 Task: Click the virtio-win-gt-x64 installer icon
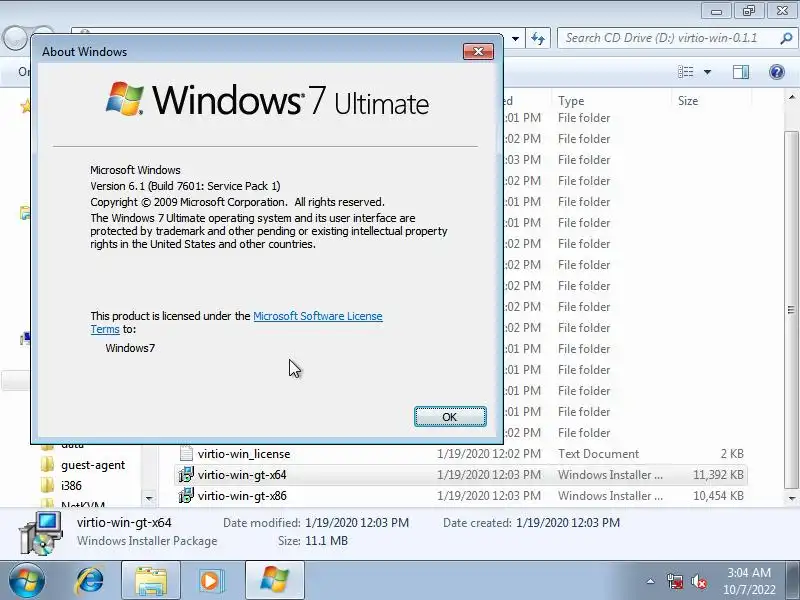(186, 474)
